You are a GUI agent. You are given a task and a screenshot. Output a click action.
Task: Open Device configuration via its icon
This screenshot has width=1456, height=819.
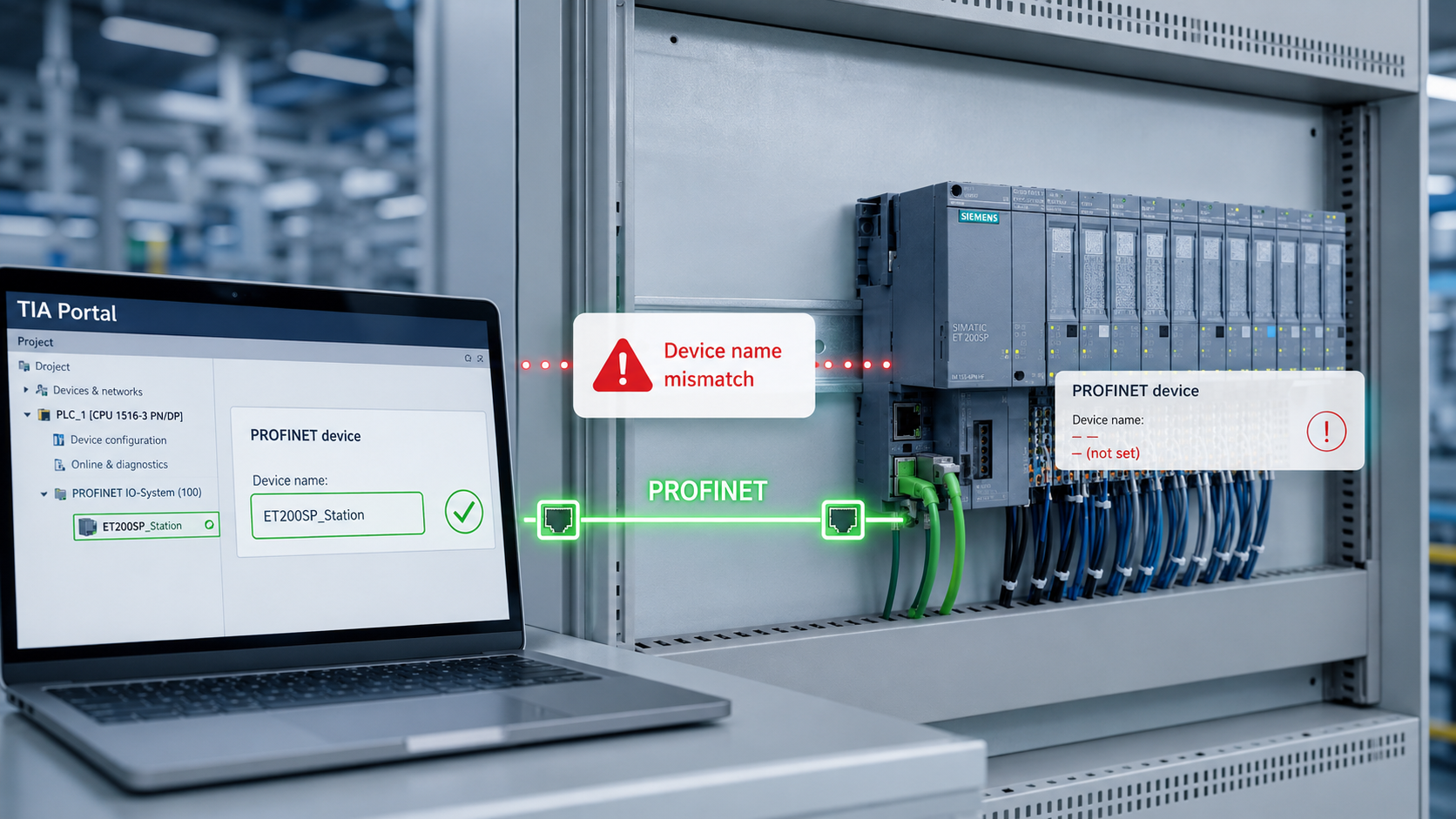(x=59, y=440)
